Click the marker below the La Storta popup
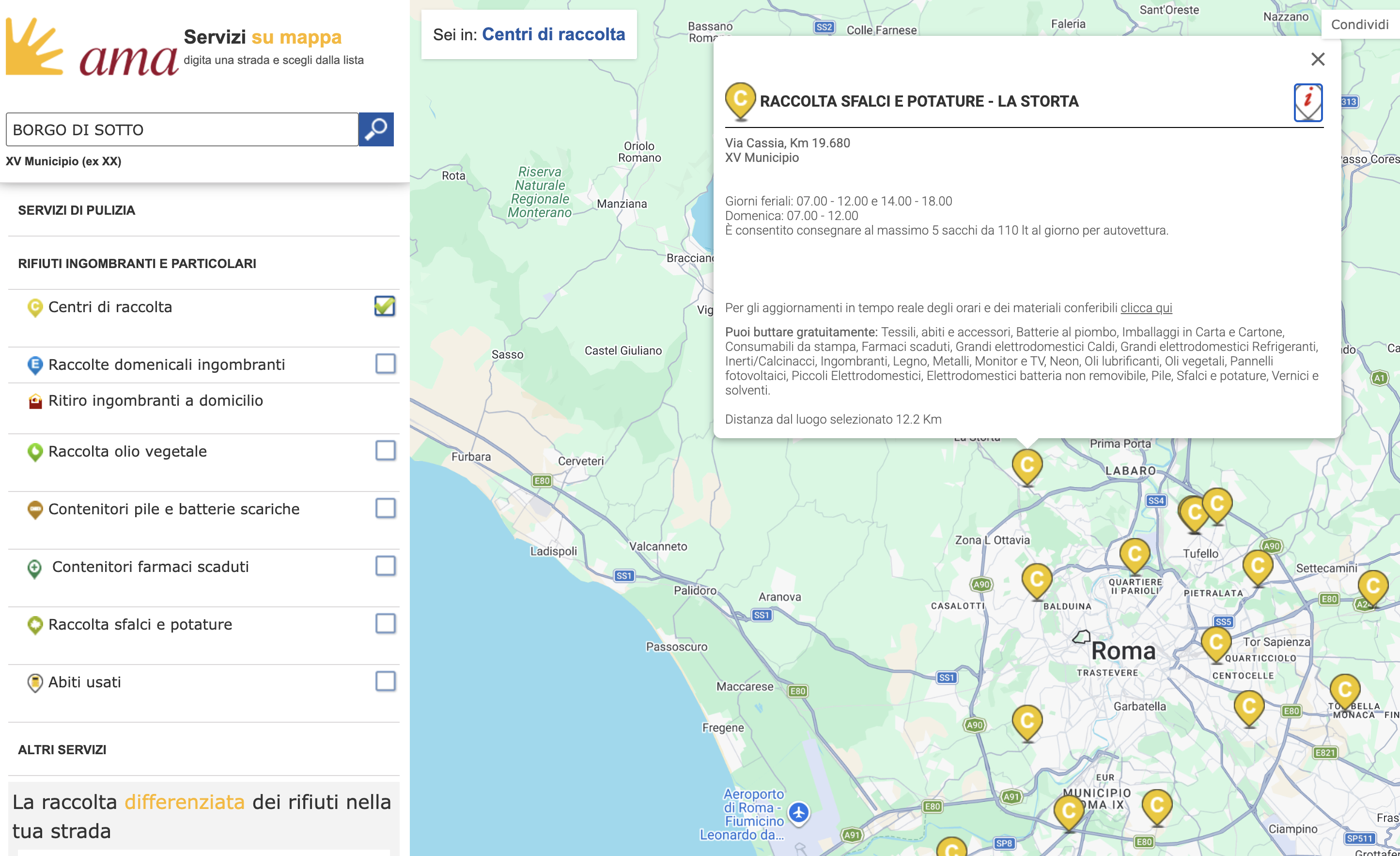Screen dimensions: 1400x856 pyautogui.click(x=1027, y=465)
